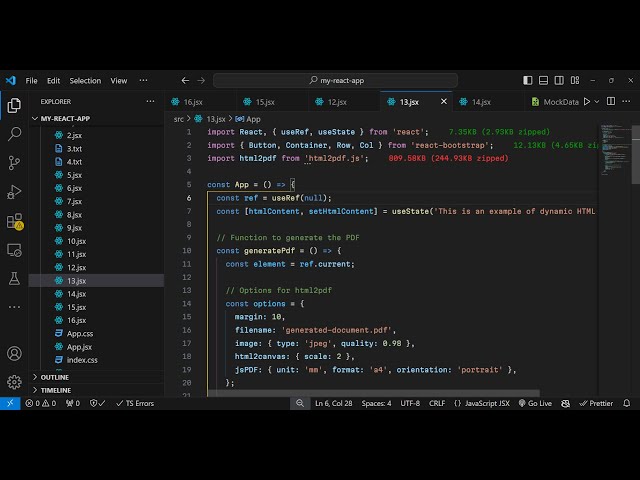640x480 pixels.
Task: Open the Manage gear icon
Action: click(14, 381)
